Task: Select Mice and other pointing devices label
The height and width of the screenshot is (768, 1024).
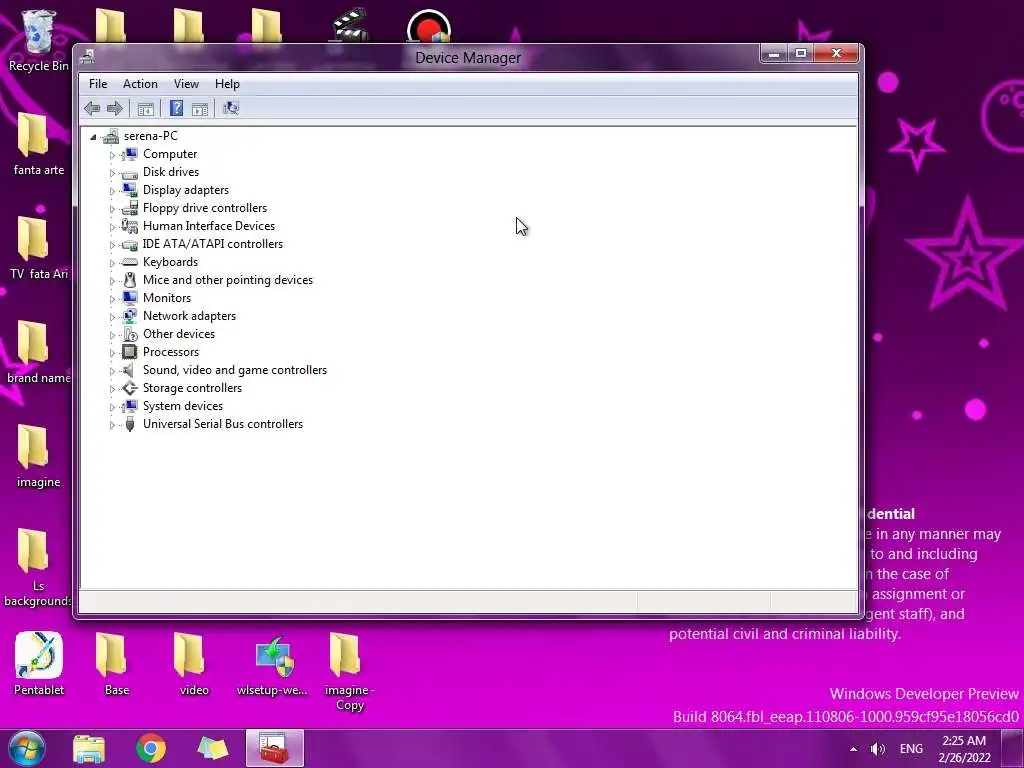Action: click(x=228, y=280)
